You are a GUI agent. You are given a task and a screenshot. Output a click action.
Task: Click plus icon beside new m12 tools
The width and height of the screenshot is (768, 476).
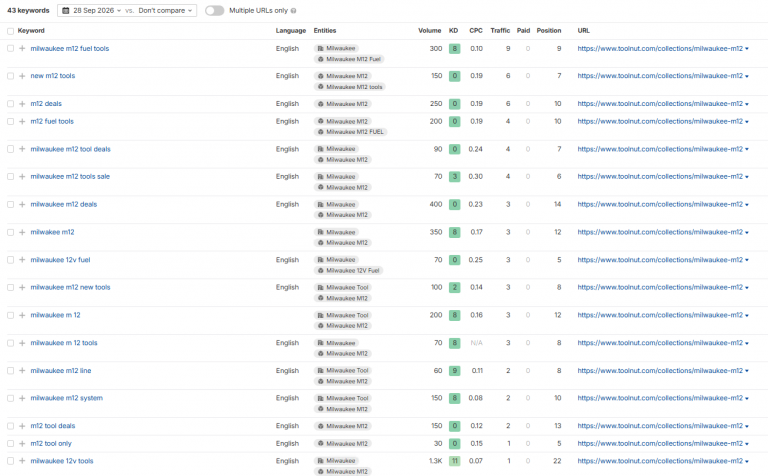pos(22,76)
